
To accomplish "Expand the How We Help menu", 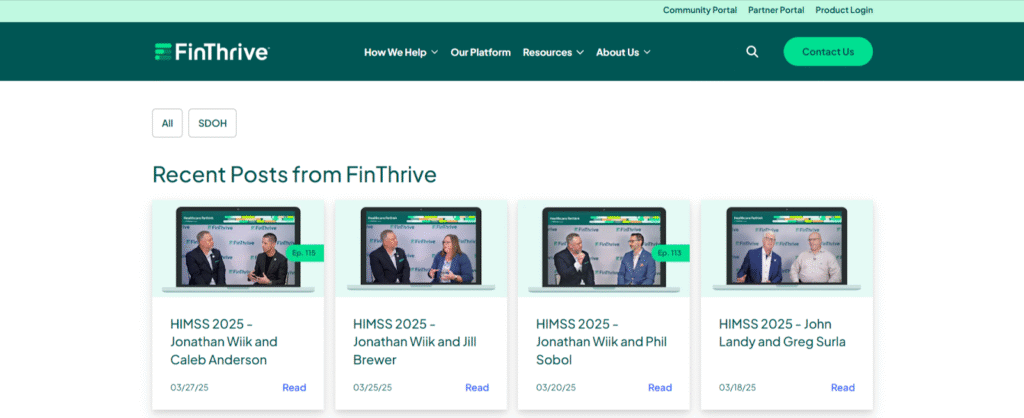I will tap(400, 52).
